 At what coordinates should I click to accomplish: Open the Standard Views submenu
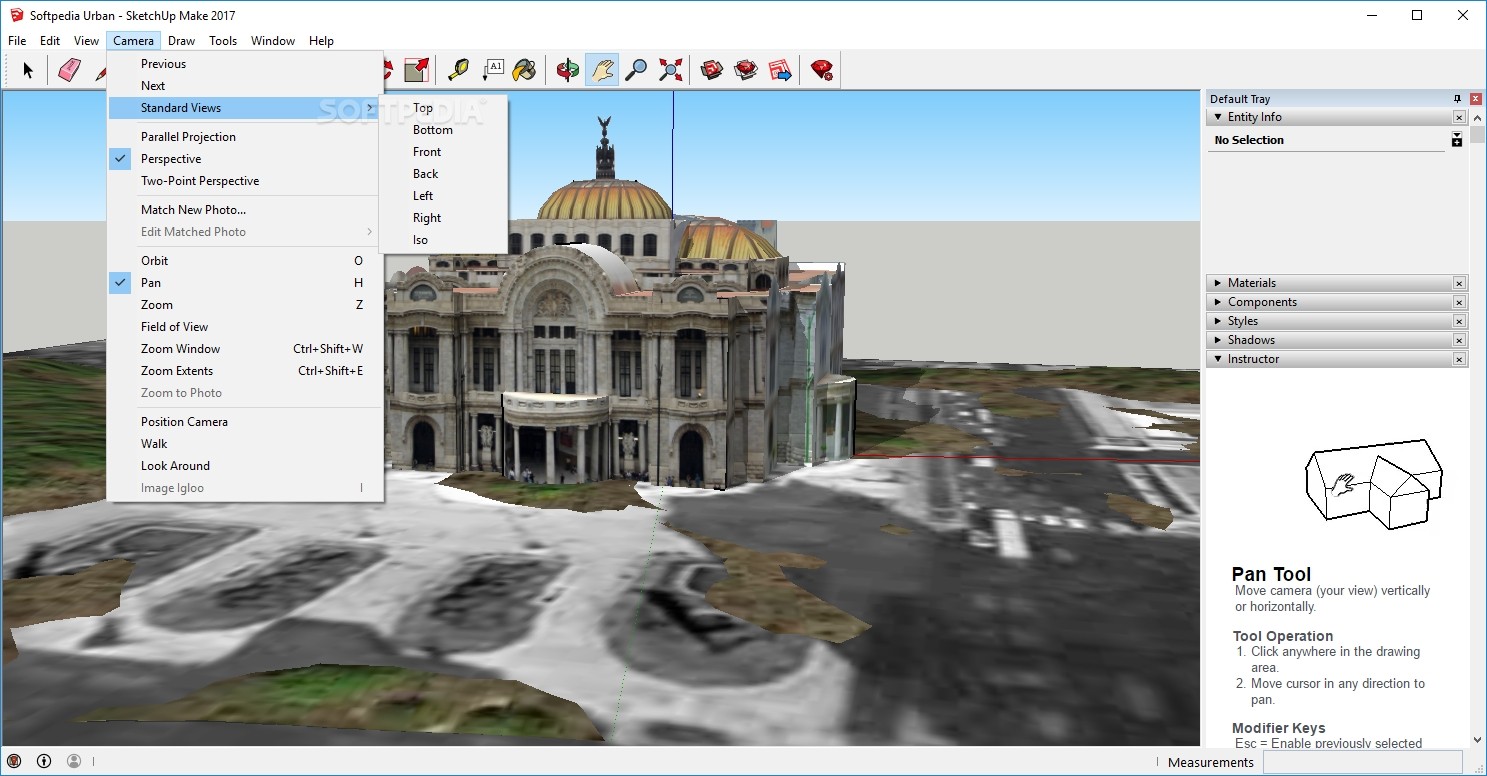point(245,108)
